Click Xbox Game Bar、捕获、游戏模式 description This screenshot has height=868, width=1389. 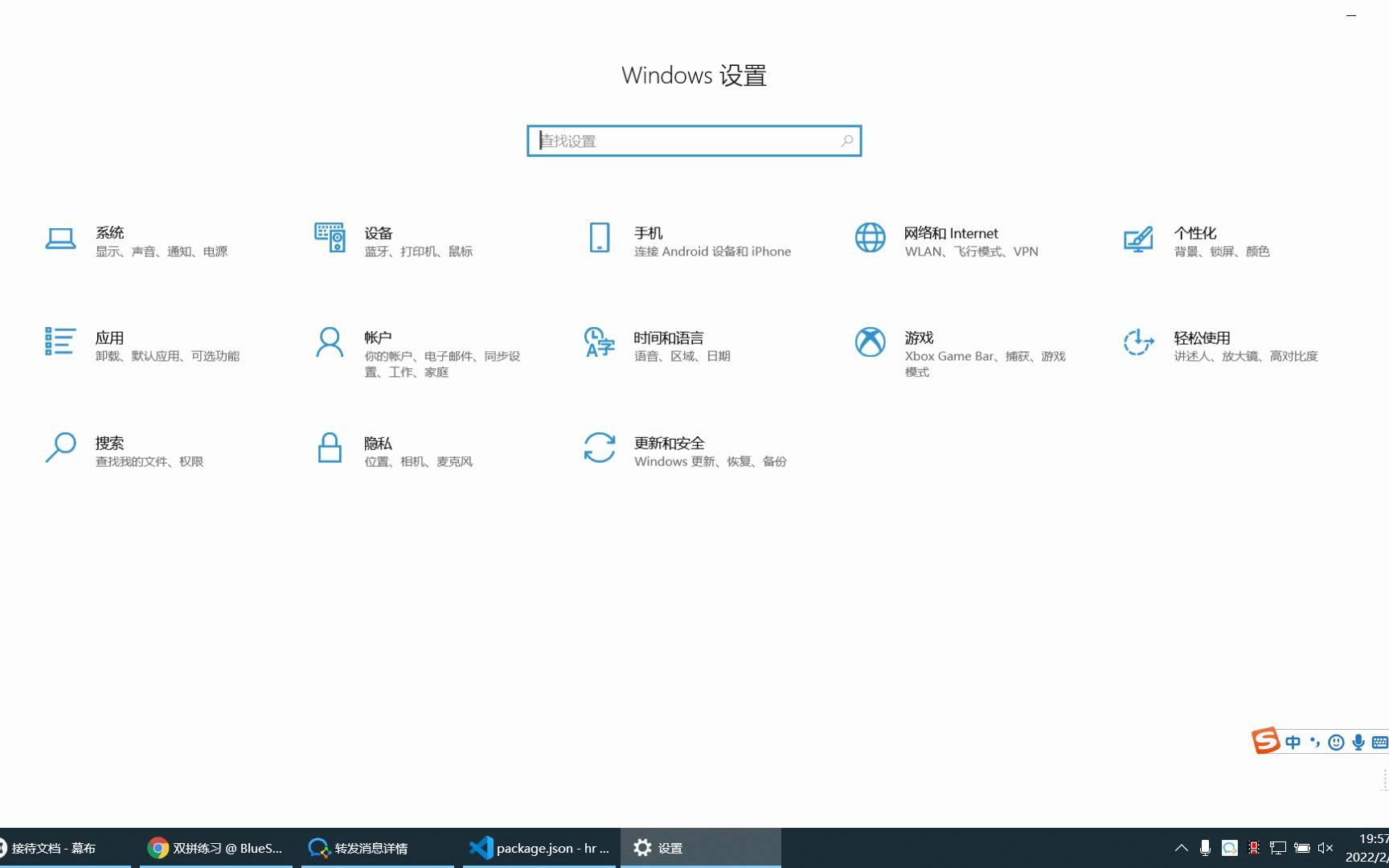click(985, 364)
